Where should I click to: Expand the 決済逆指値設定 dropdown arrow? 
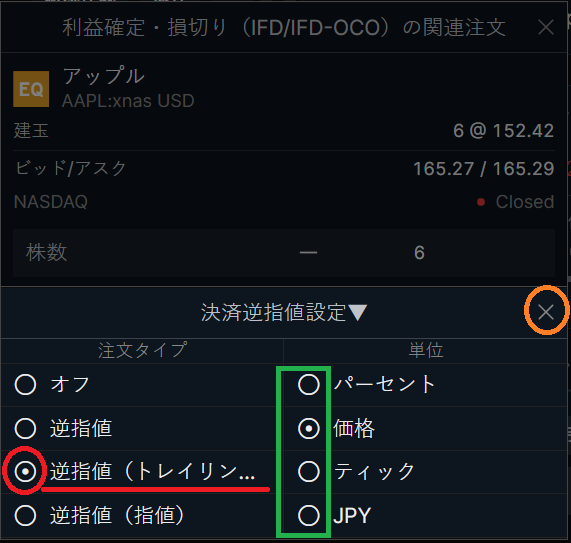357,312
